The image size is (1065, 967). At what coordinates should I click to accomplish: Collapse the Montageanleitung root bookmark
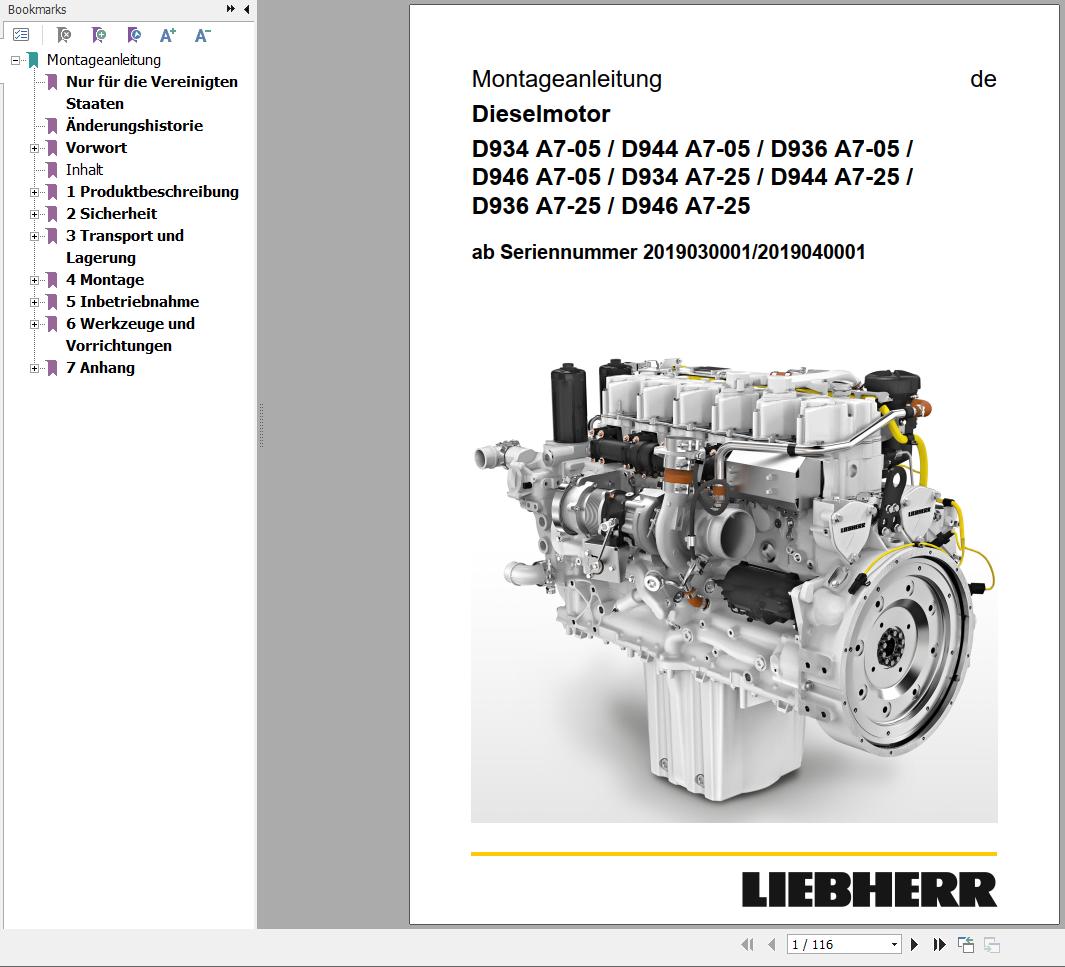click(x=15, y=60)
